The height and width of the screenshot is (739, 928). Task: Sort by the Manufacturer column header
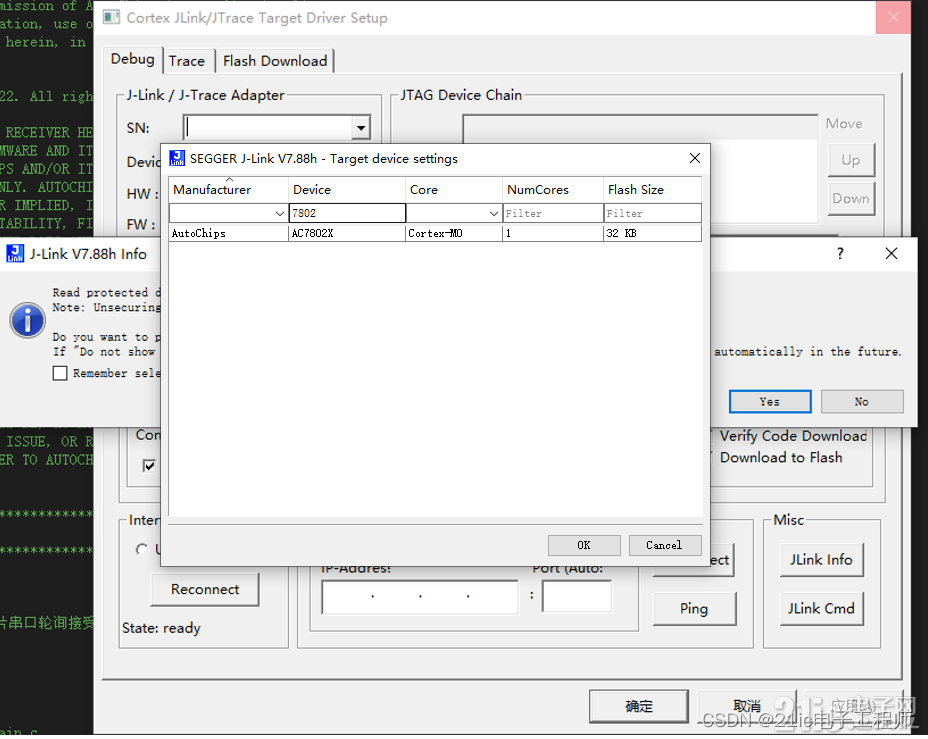pos(228,189)
